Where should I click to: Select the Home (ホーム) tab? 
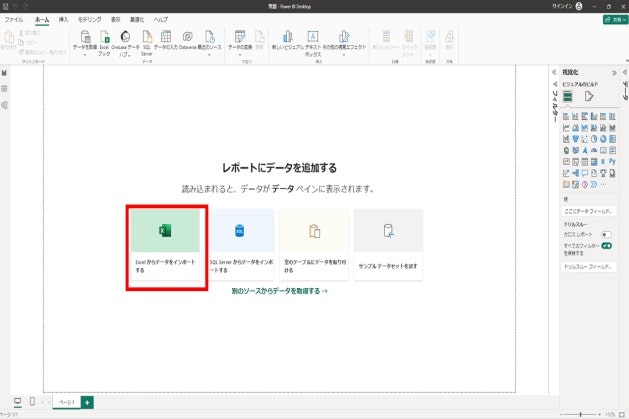coord(42,19)
